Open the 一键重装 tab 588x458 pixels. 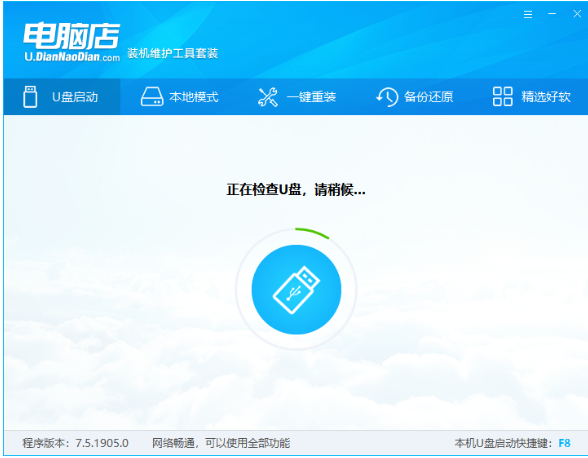(x=297, y=97)
